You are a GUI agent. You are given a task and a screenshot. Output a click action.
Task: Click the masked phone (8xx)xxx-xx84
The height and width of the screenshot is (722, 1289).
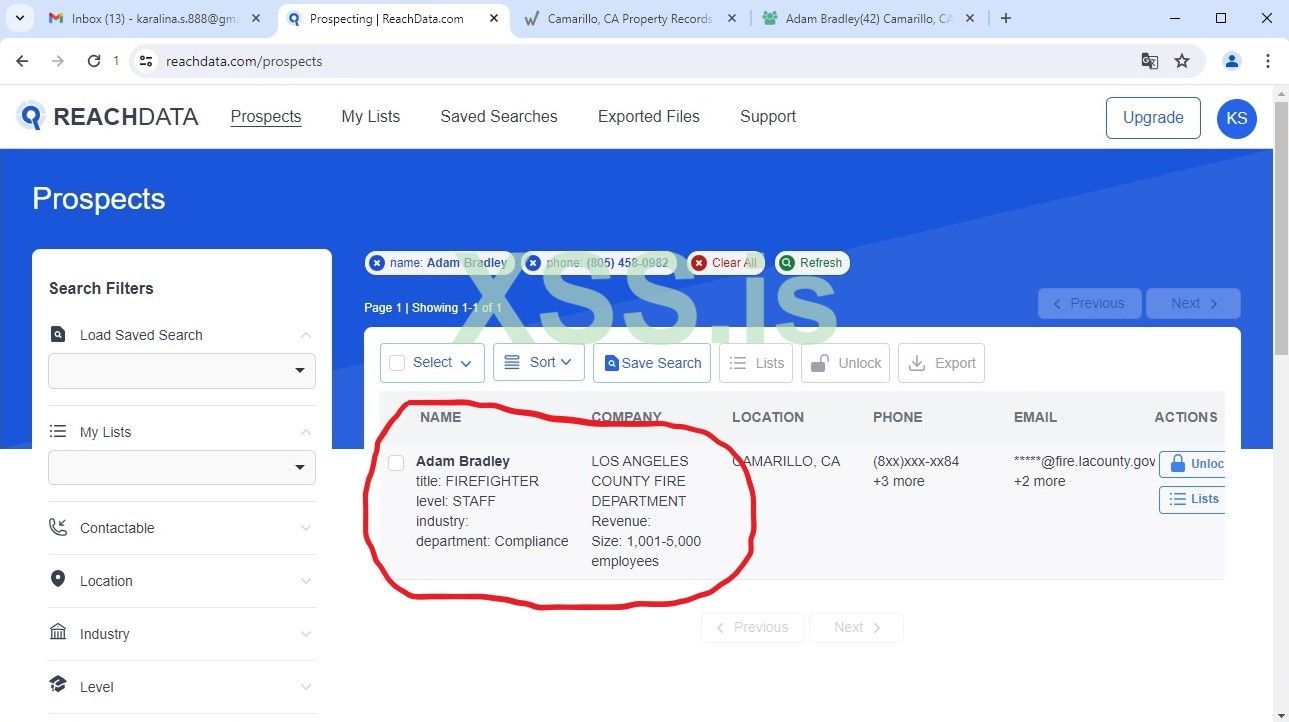click(x=916, y=461)
